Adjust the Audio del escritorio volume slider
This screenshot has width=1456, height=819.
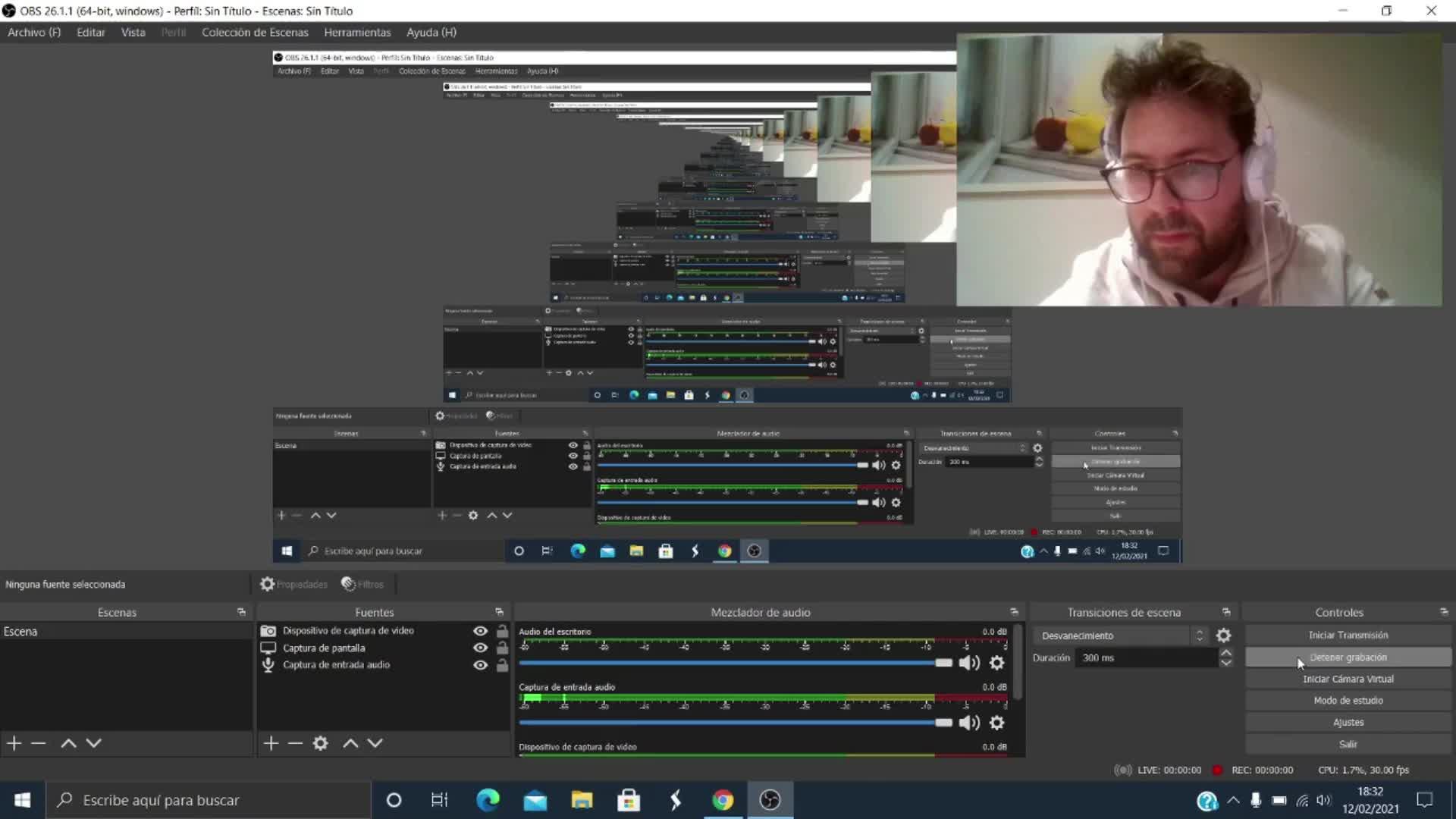(943, 663)
